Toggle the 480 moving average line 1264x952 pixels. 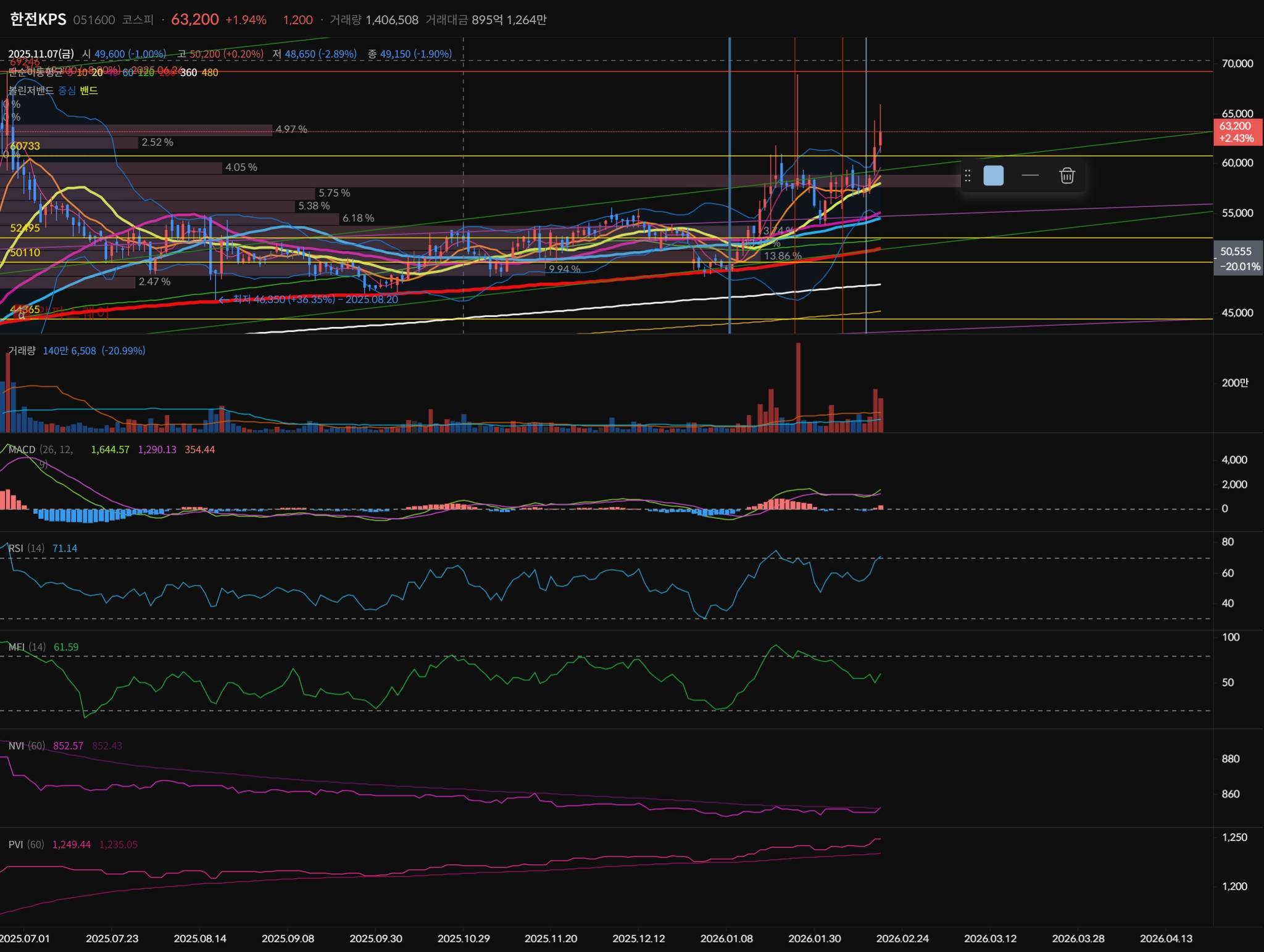click(x=210, y=73)
